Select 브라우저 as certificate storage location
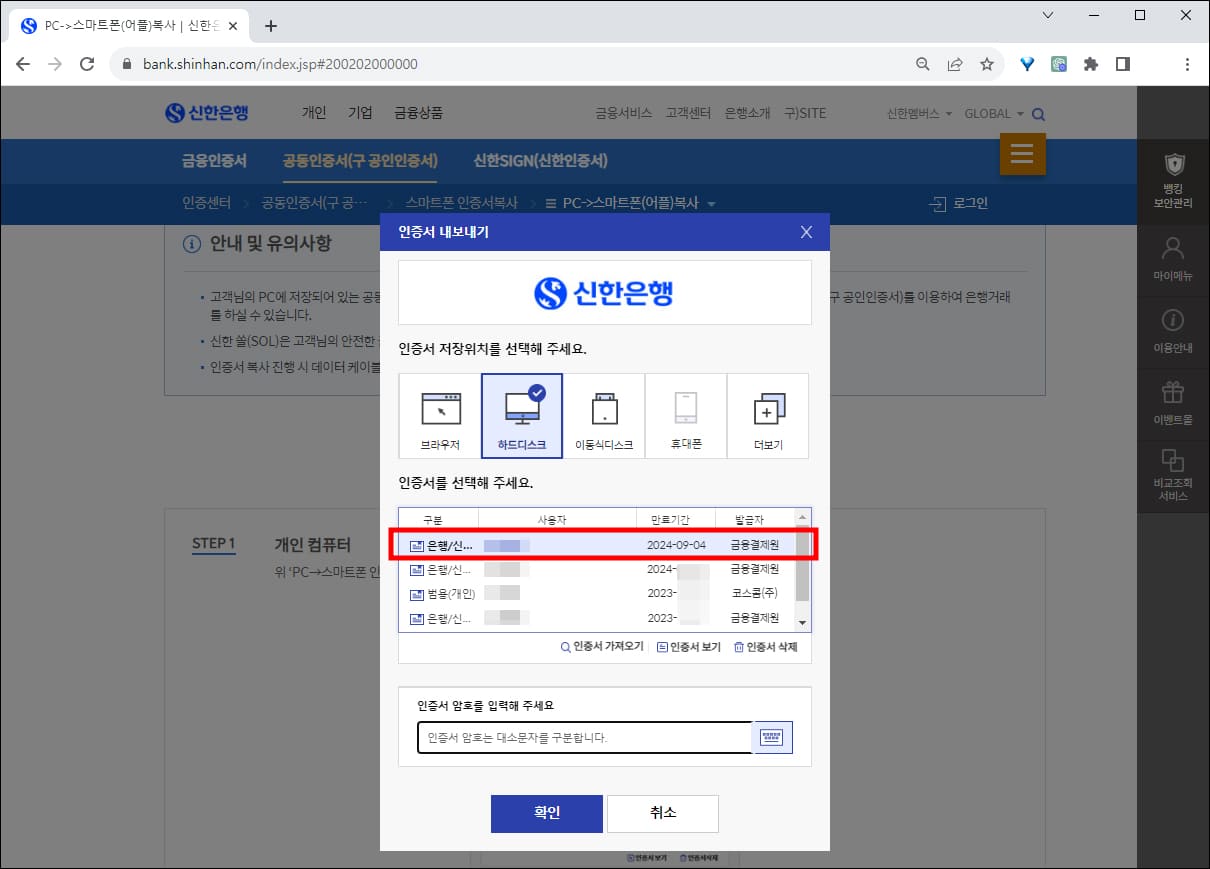Image resolution: width=1210 pixels, height=869 pixels. (x=440, y=415)
